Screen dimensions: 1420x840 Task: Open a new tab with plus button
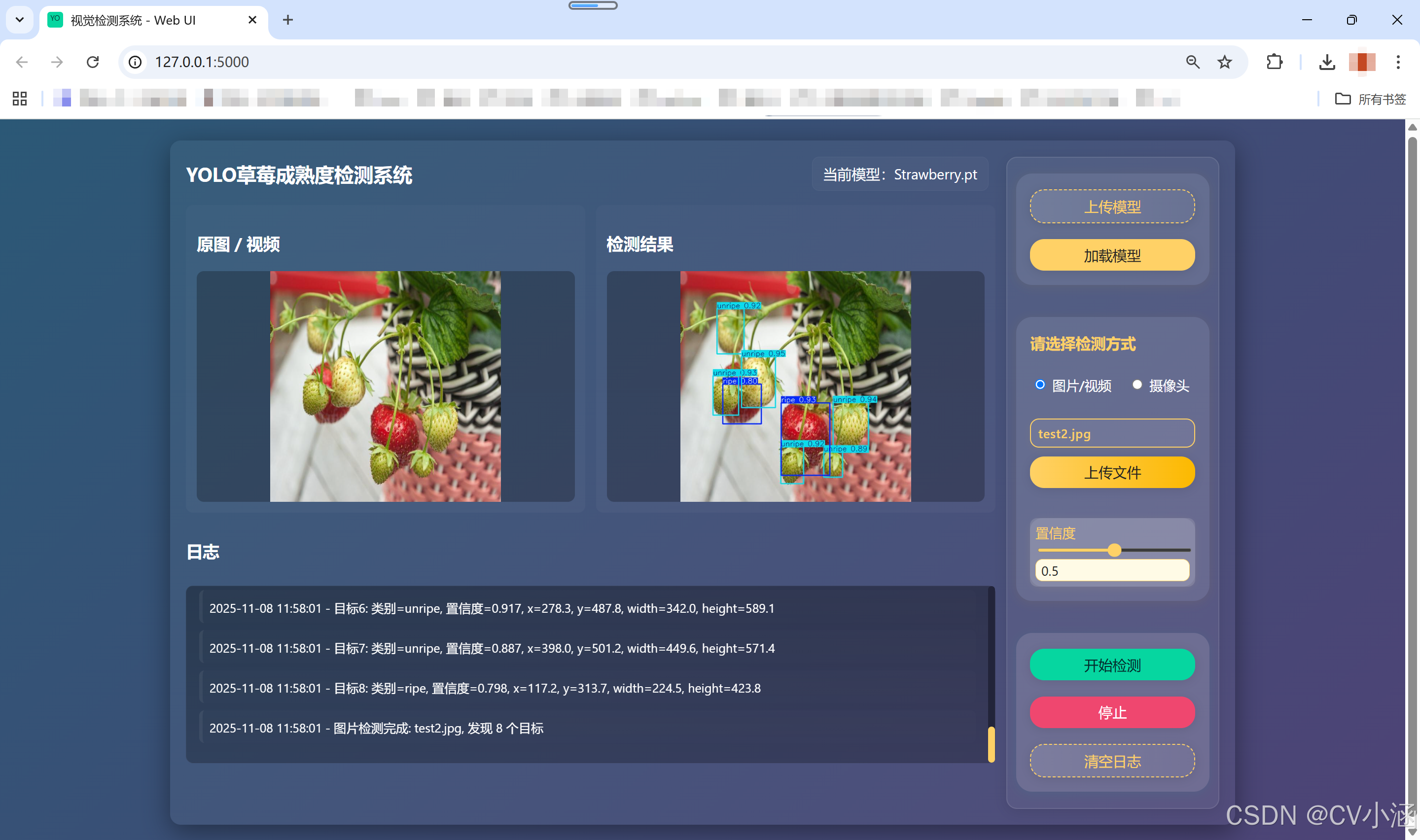[x=287, y=20]
